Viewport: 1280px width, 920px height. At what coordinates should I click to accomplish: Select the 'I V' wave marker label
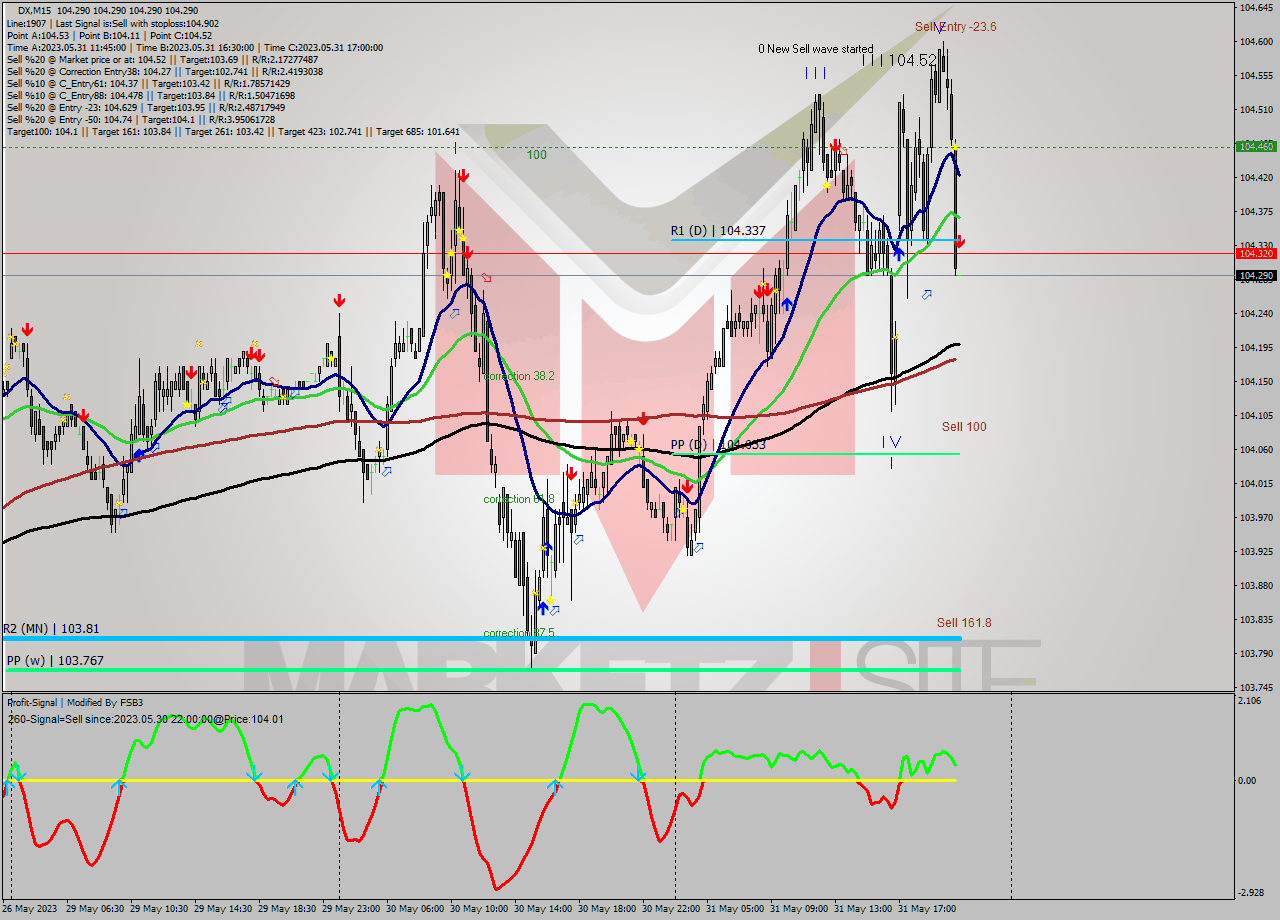[x=891, y=441]
